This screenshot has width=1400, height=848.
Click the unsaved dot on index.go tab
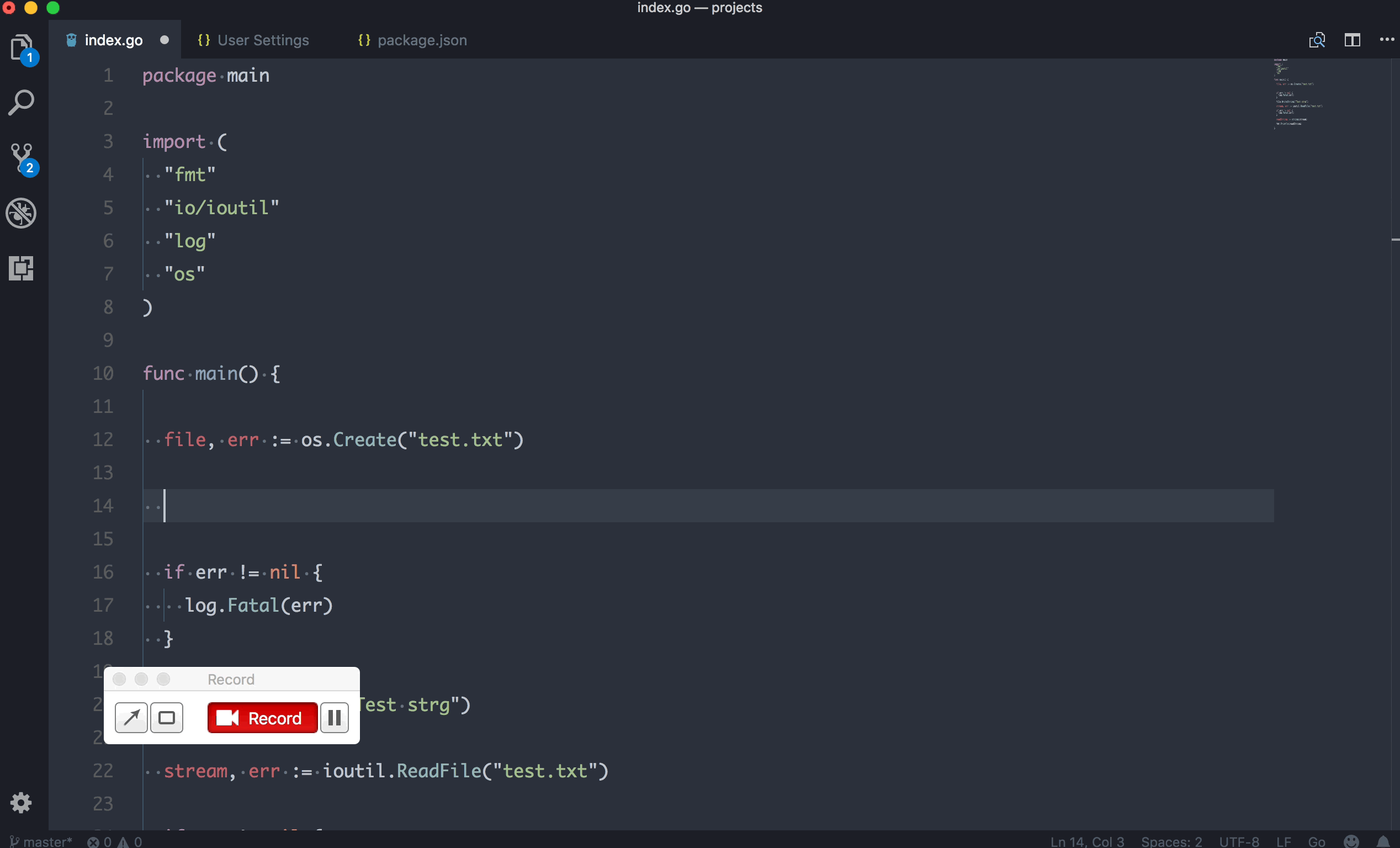click(x=164, y=40)
